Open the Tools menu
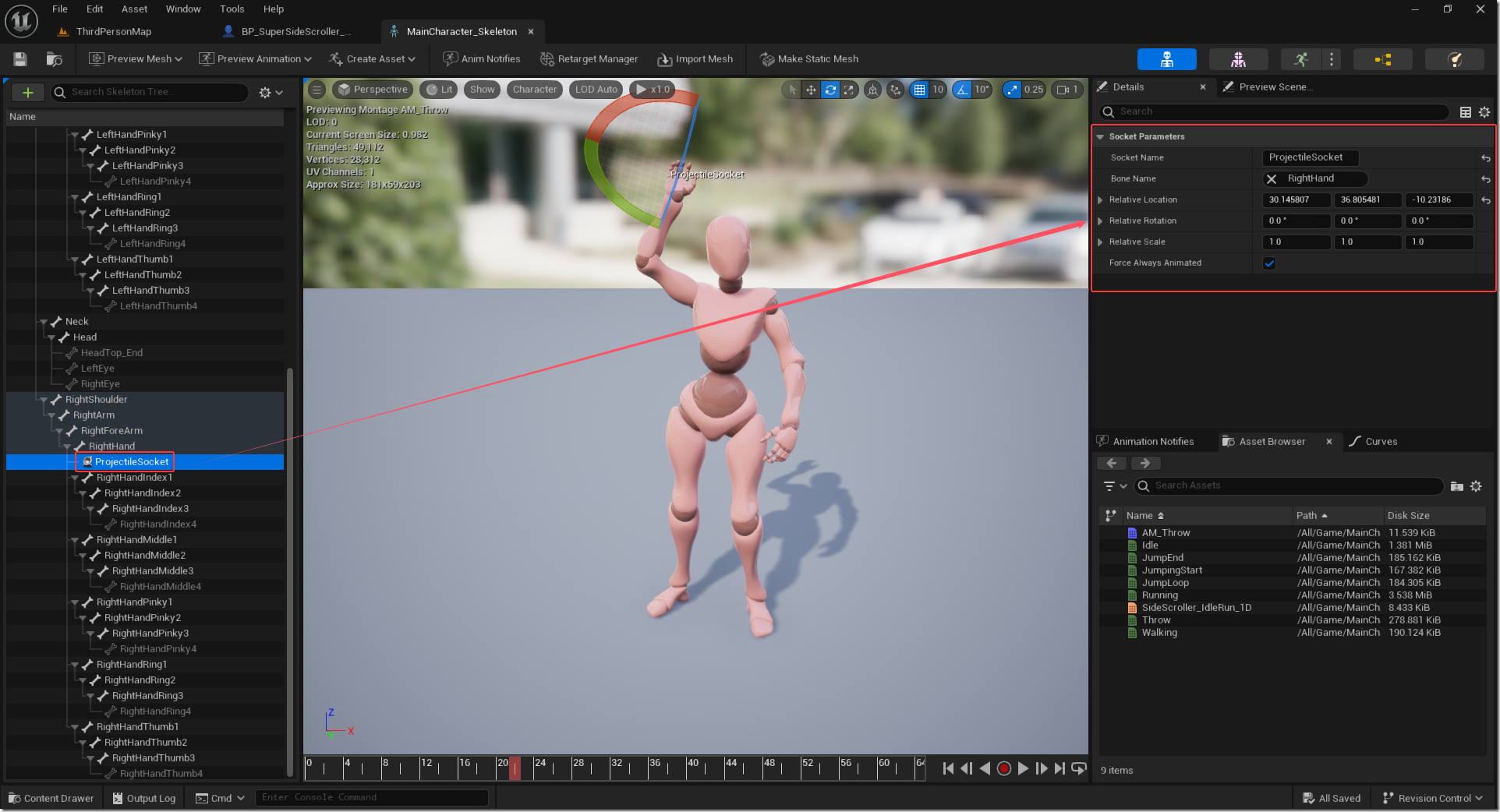The height and width of the screenshot is (812, 1500). [232, 9]
